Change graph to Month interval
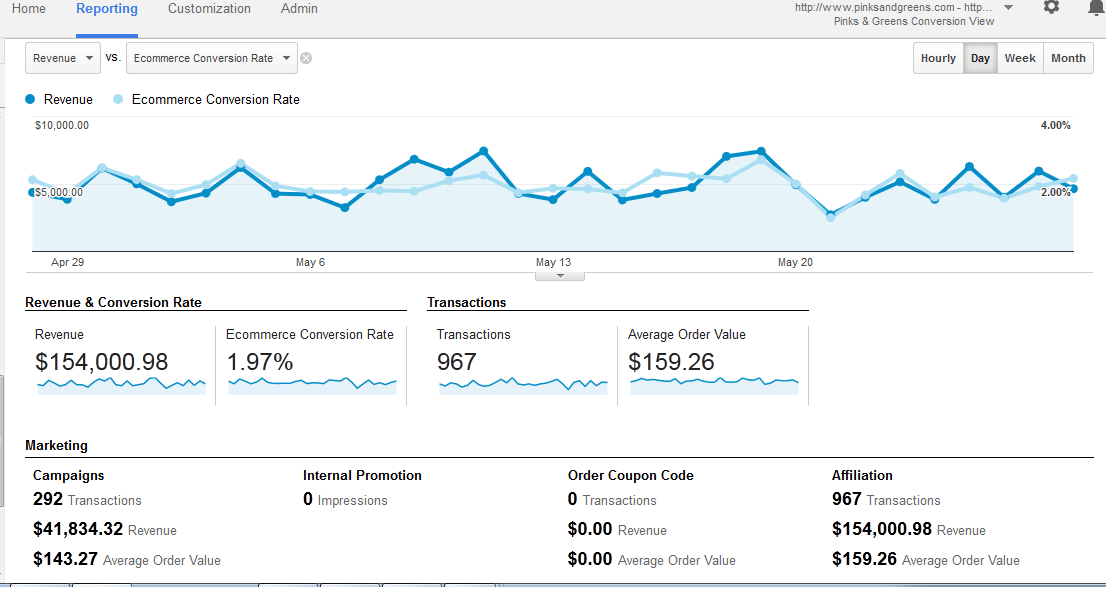Screen dimensions: 1112x598 tap(1068, 58)
